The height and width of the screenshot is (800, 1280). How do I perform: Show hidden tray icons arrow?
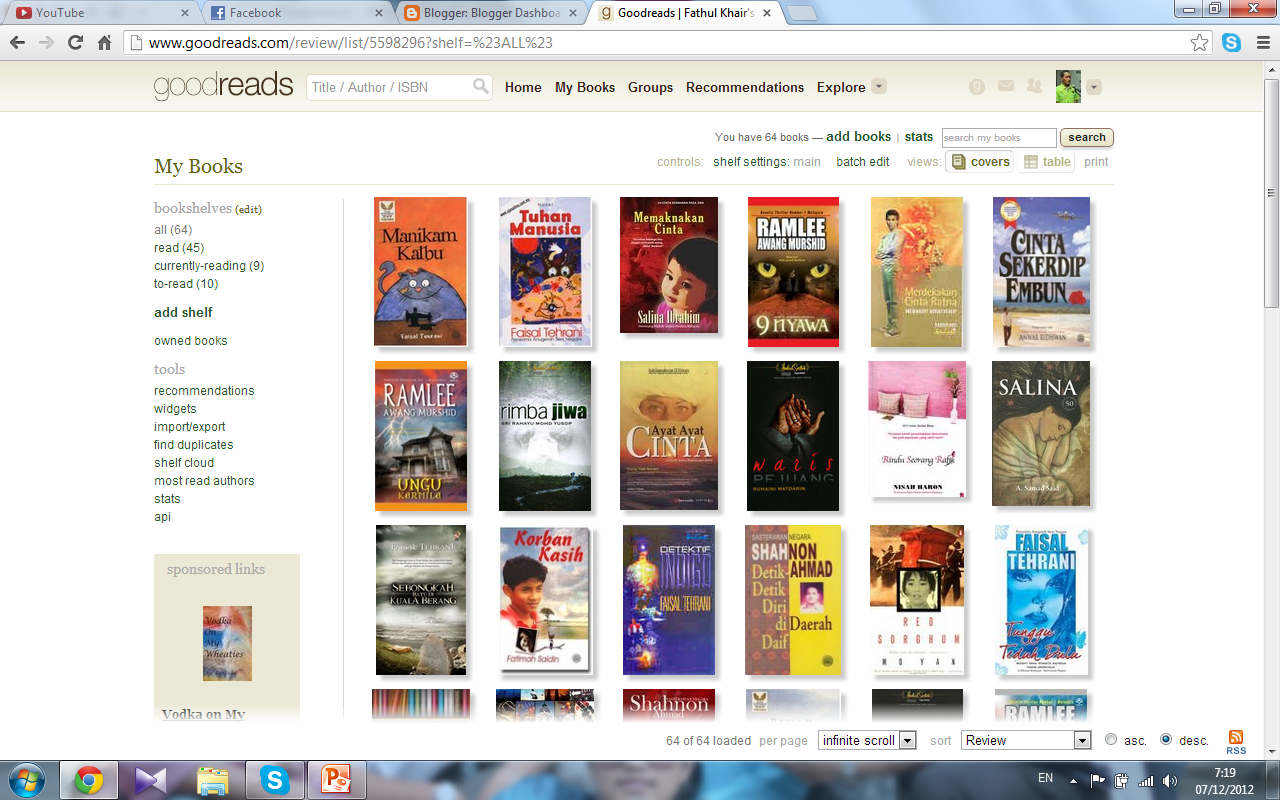pyautogui.click(x=1073, y=780)
